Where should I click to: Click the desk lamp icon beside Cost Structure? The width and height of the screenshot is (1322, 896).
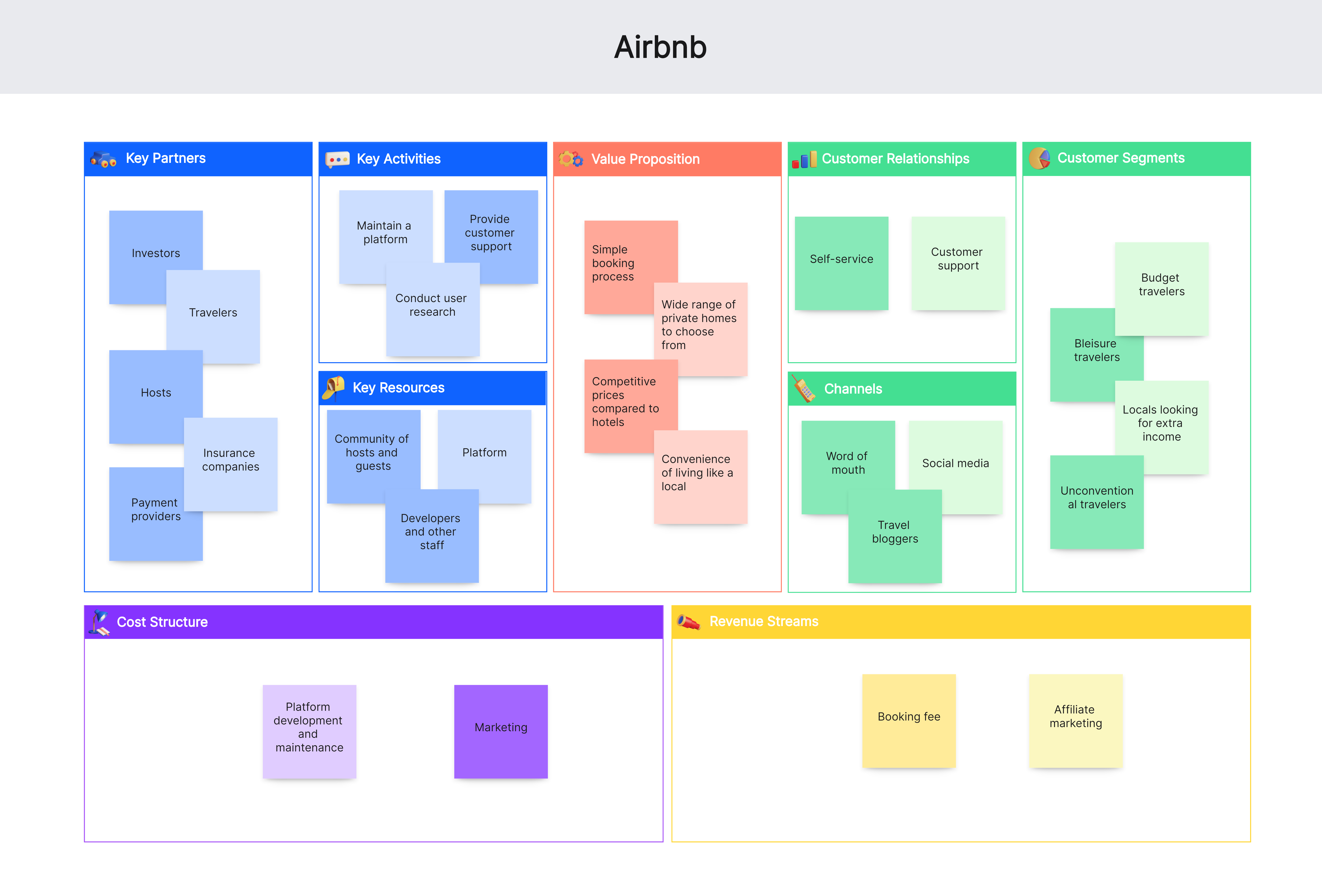(x=99, y=622)
